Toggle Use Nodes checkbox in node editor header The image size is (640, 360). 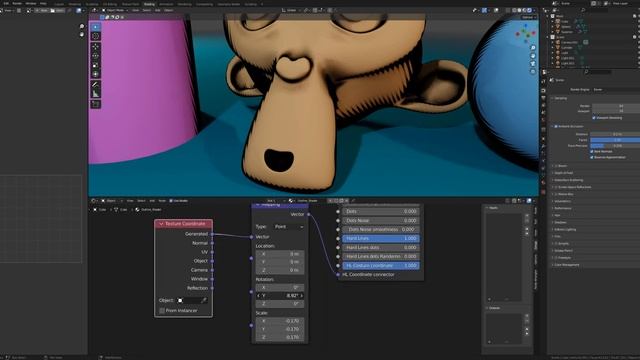[x=171, y=201]
